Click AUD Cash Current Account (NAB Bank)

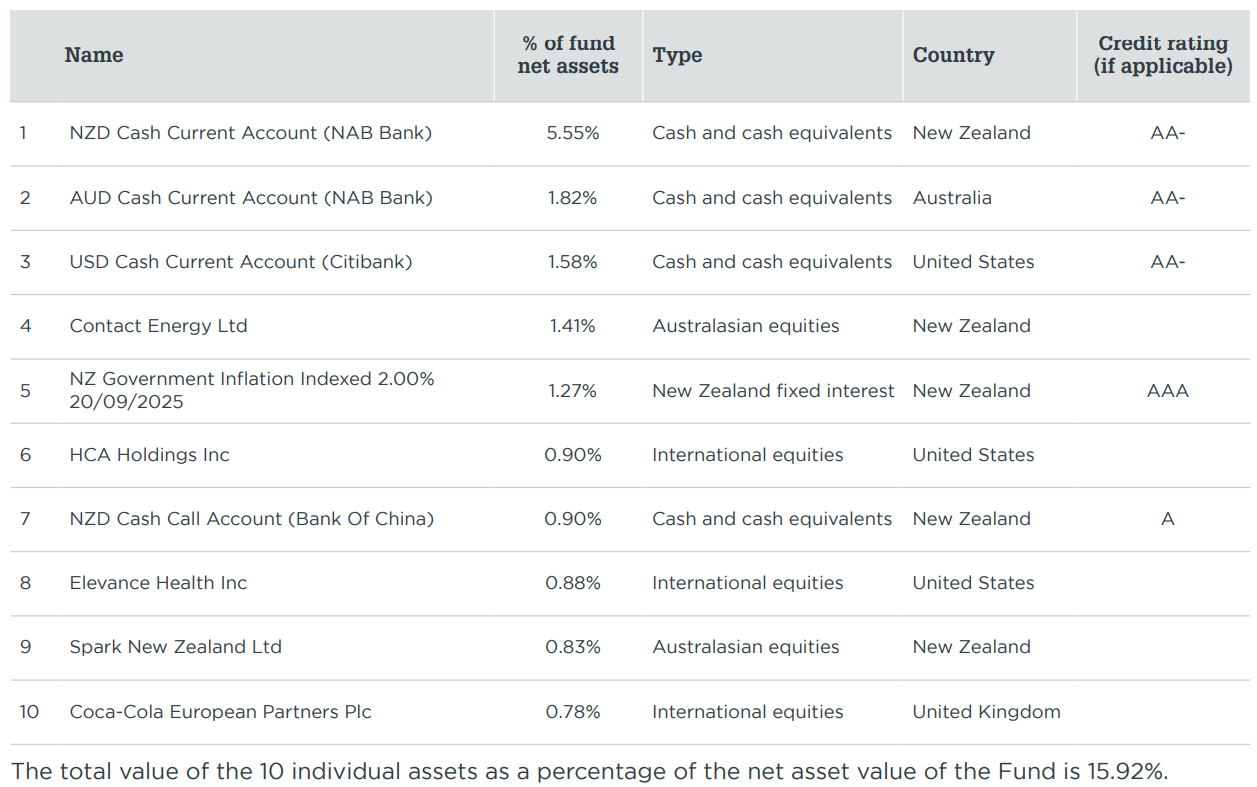[251, 198]
